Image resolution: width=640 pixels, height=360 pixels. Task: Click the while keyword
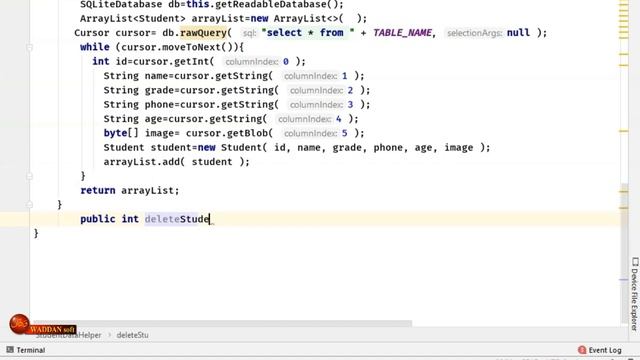pos(95,47)
